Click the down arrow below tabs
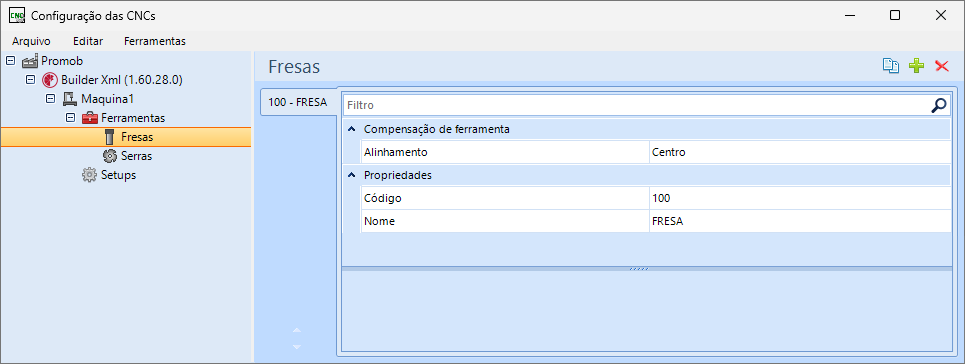965x364 pixels. [297, 347]
